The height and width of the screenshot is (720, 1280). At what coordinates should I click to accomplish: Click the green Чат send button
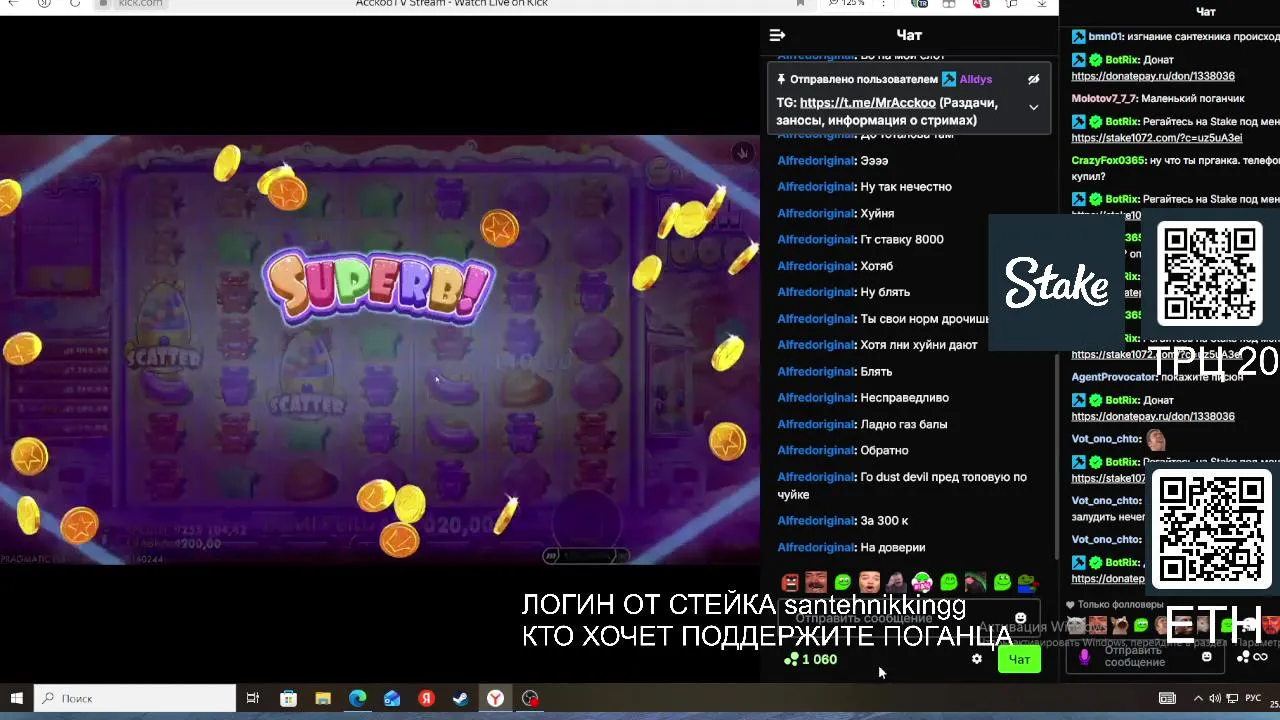coord(1019,659)
